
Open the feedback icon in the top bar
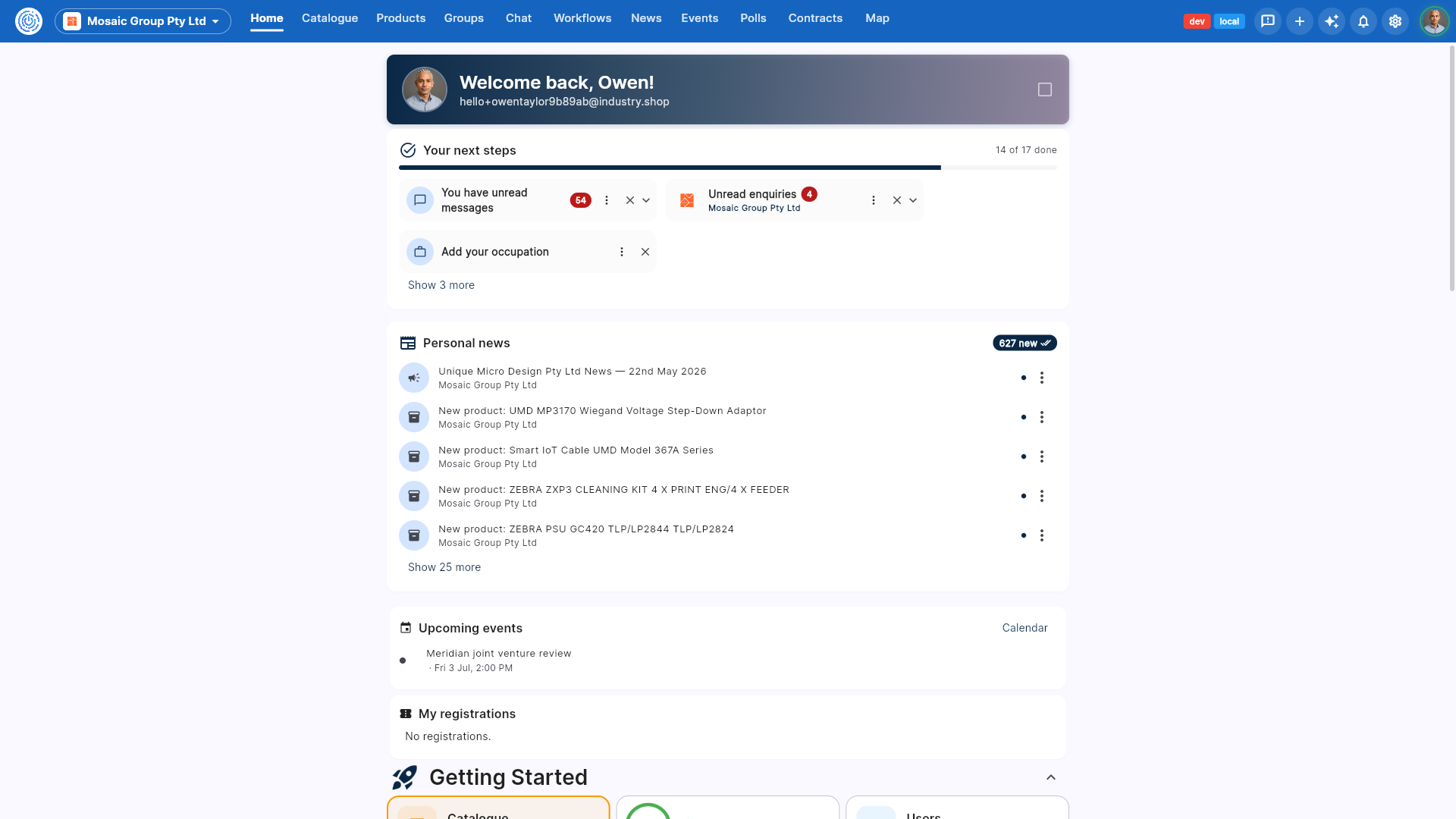[x=1268, y=21]
